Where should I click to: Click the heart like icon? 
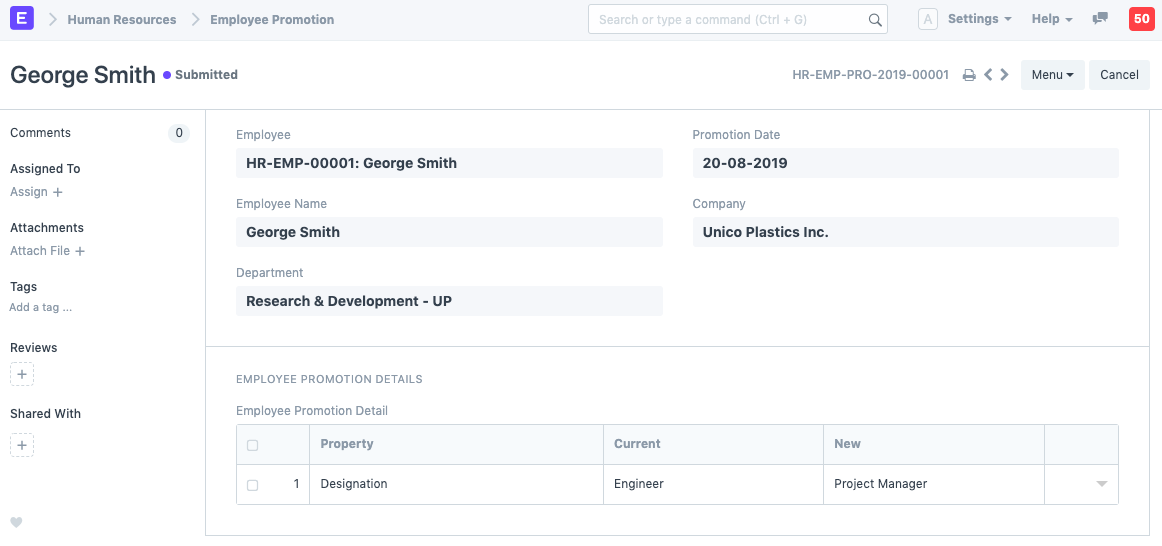point(16,522)
